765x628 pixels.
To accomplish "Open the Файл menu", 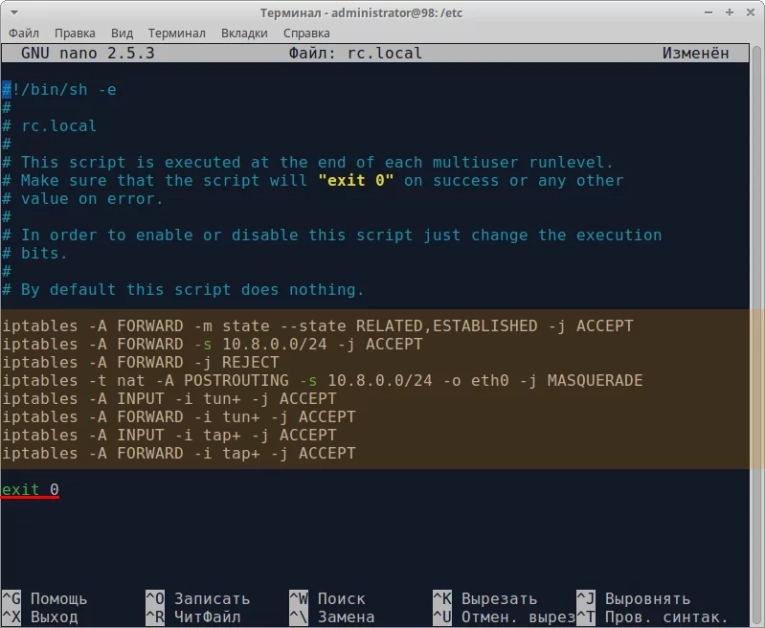I will (x=23, y=33).
